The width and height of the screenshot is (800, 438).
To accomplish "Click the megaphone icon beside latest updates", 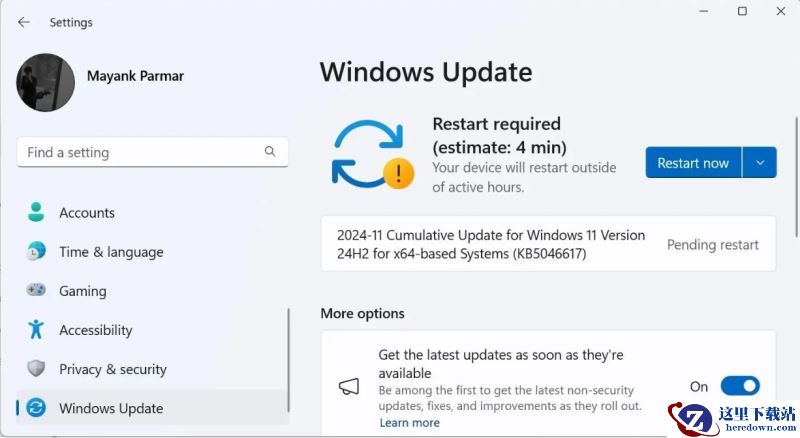I will (x=349, y=386).
